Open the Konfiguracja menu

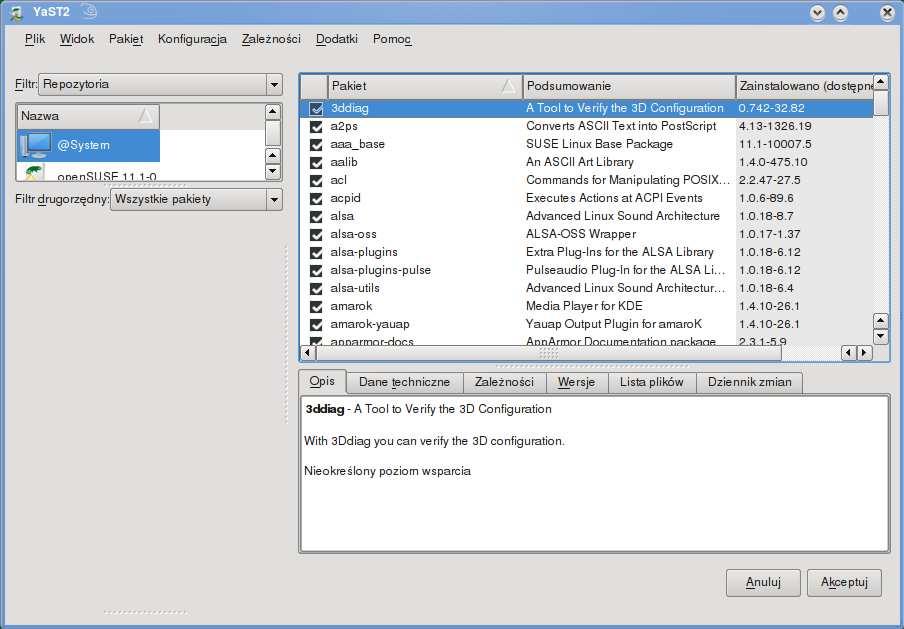tap(192, 39)
